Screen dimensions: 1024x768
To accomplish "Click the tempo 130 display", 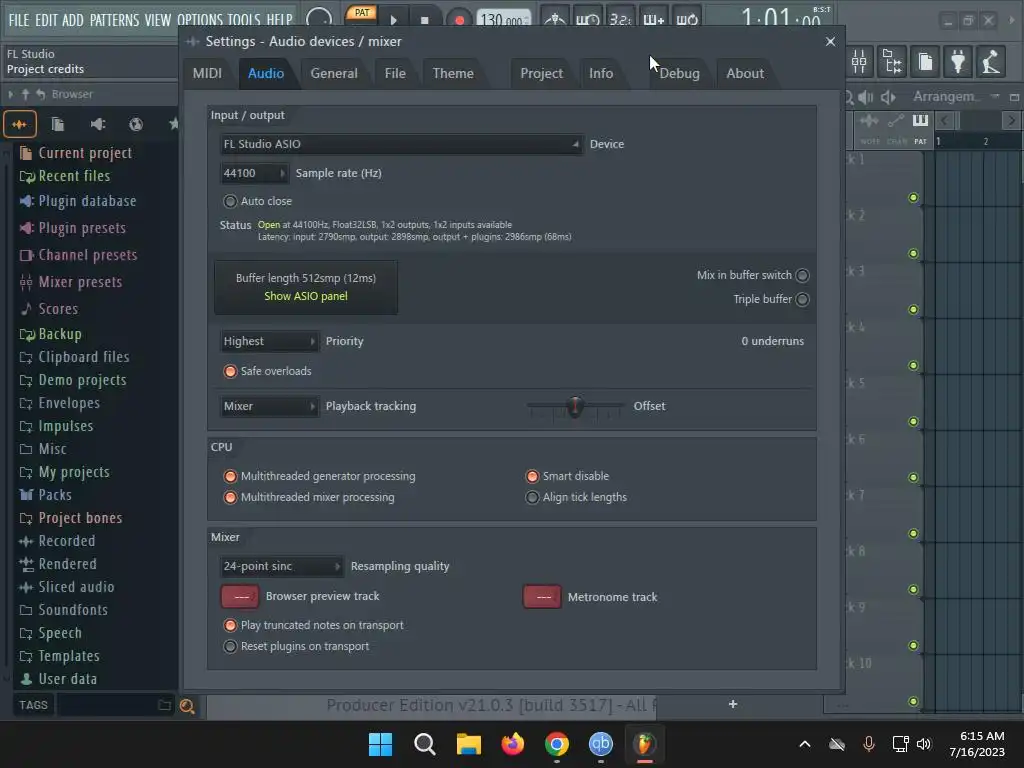I will pos(502,20).
